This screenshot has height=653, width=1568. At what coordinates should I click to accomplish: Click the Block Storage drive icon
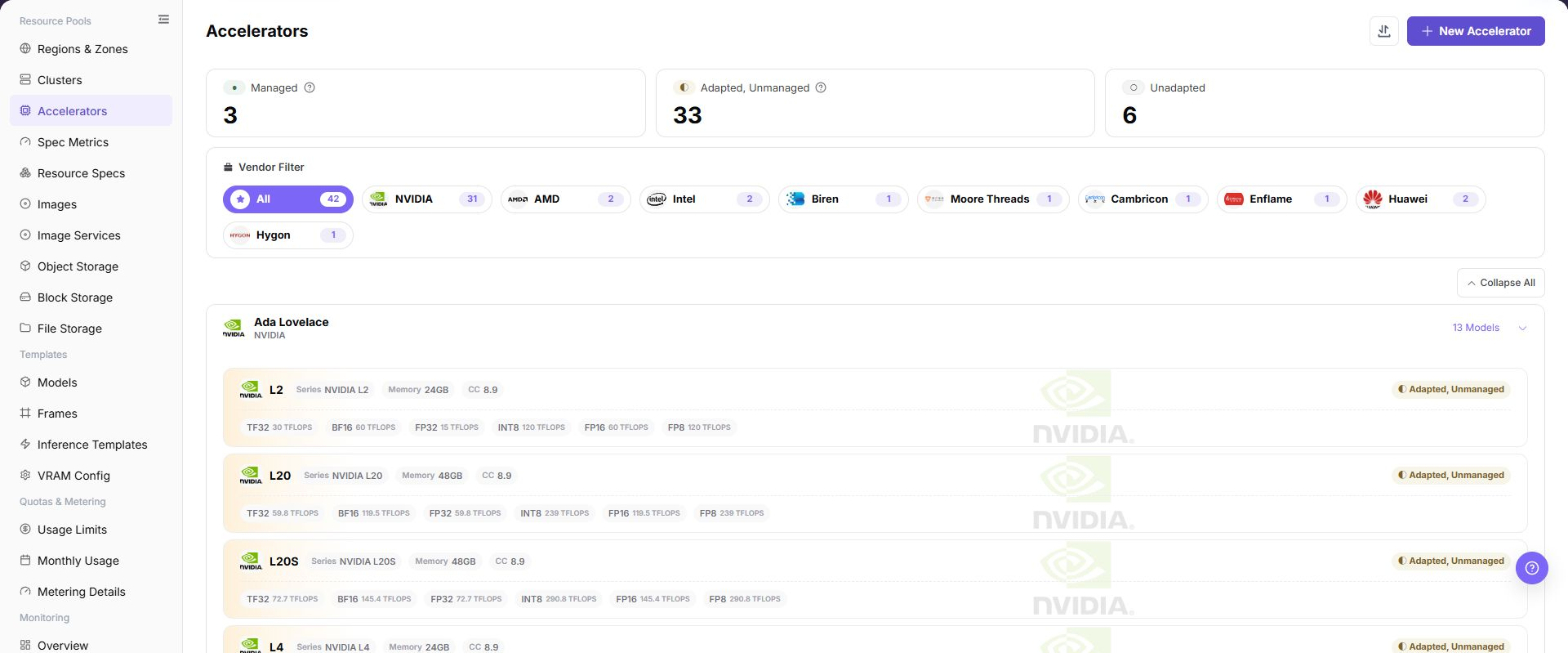(25, 297)
